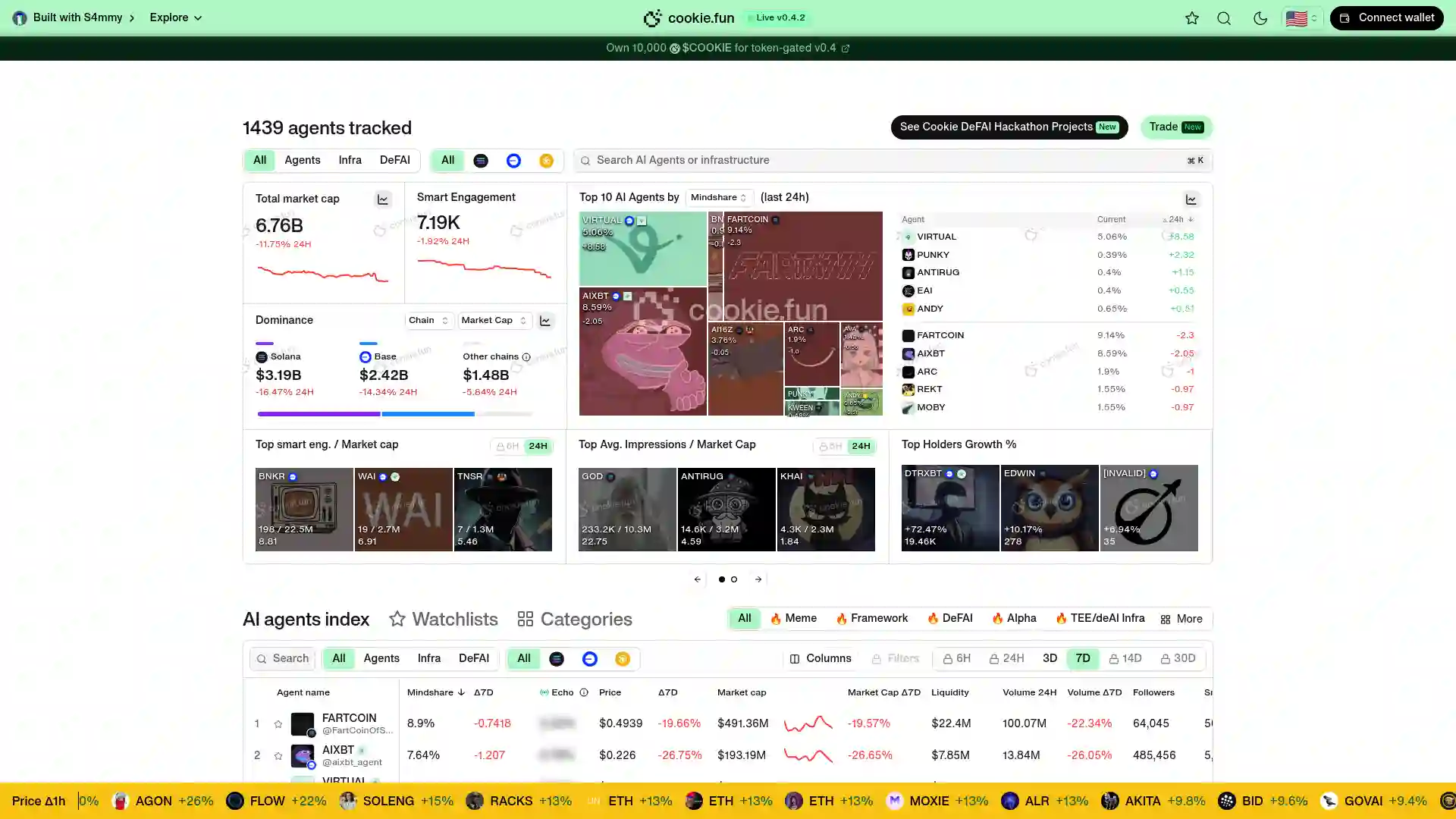Viewport: 1456px width, 819px height.
Task: Click star to favorite FARTCOIN row
Action: [x=278, y=724]
